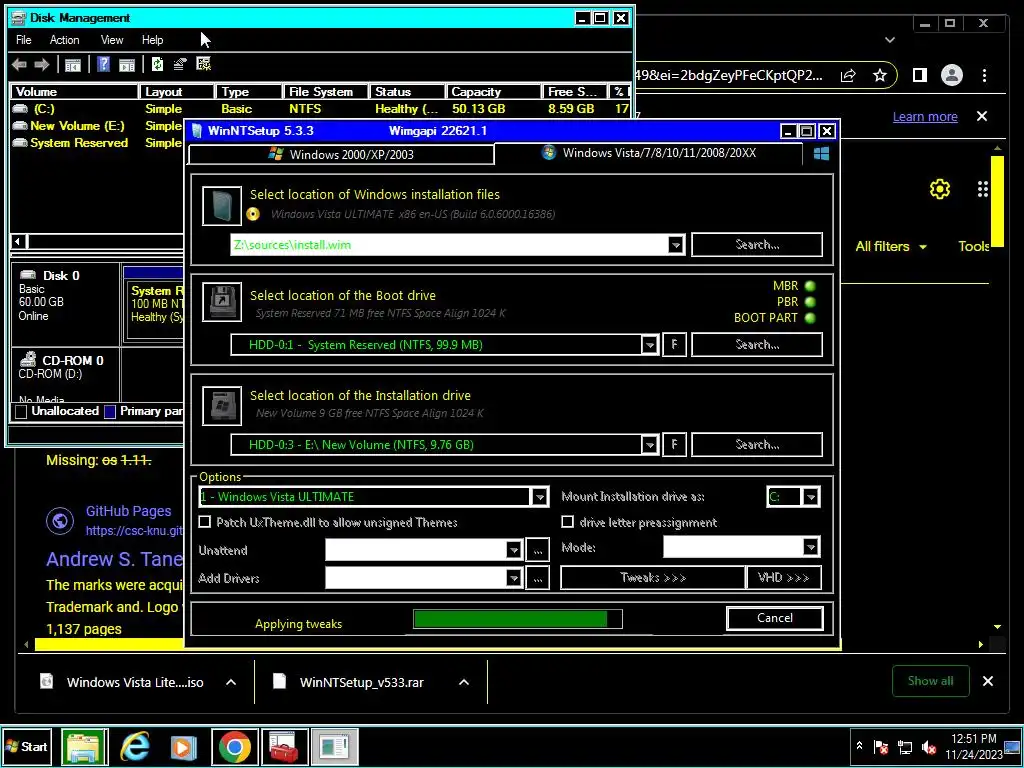This screenshot has height=768, width=1024.
Task: Click the Start button
Action: tap(27, 746)
